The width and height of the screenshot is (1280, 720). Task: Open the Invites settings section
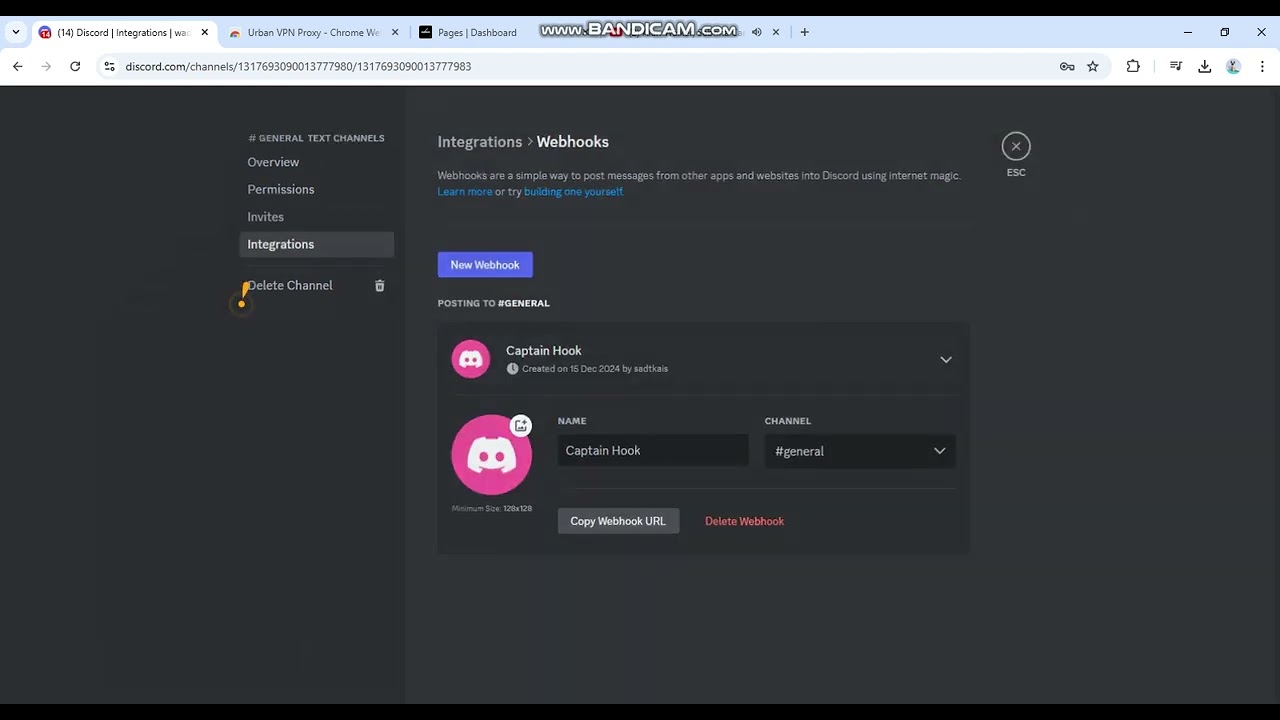(316, 217)
